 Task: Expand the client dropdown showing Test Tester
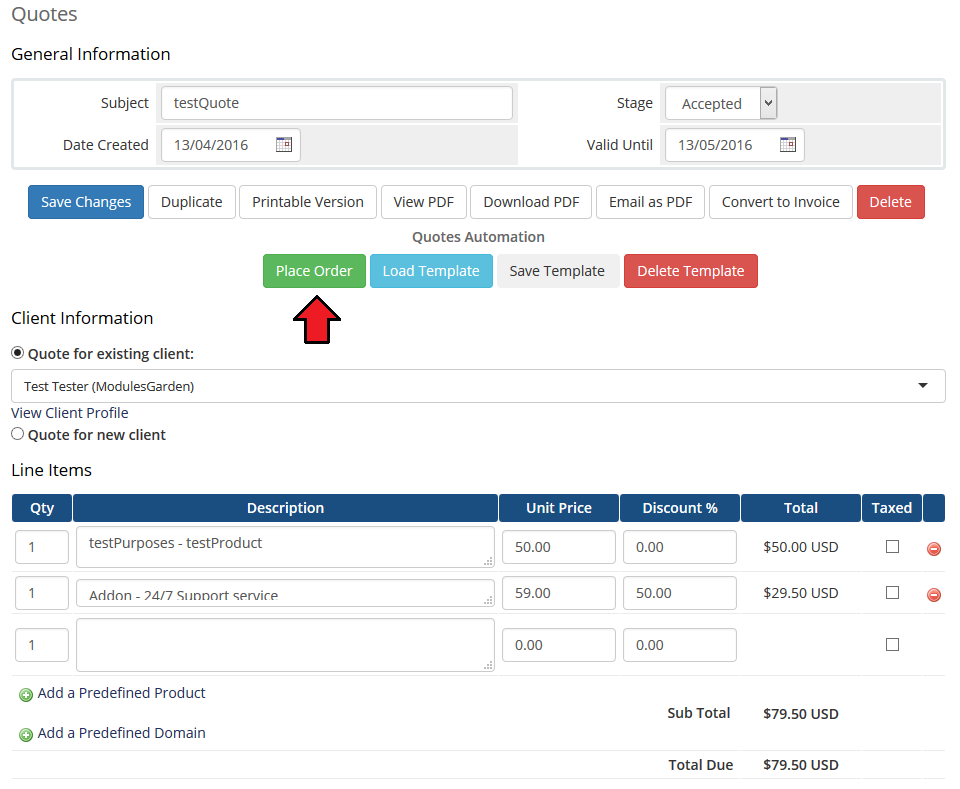pyautogui.click(x=478, y=386)
